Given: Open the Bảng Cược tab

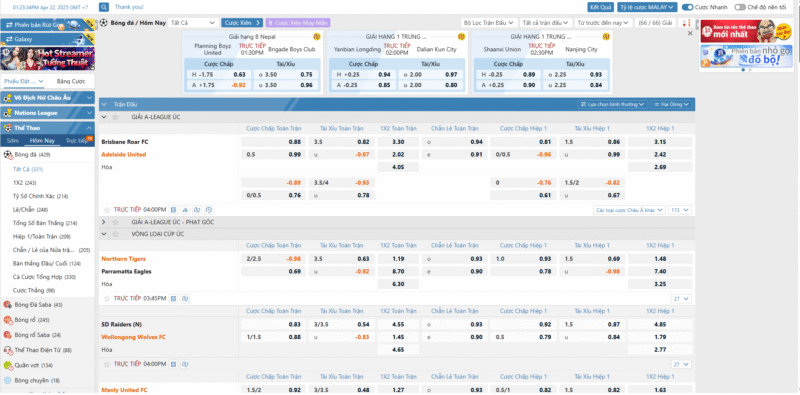Looking at the screenshot, I should tap(71, 81).
